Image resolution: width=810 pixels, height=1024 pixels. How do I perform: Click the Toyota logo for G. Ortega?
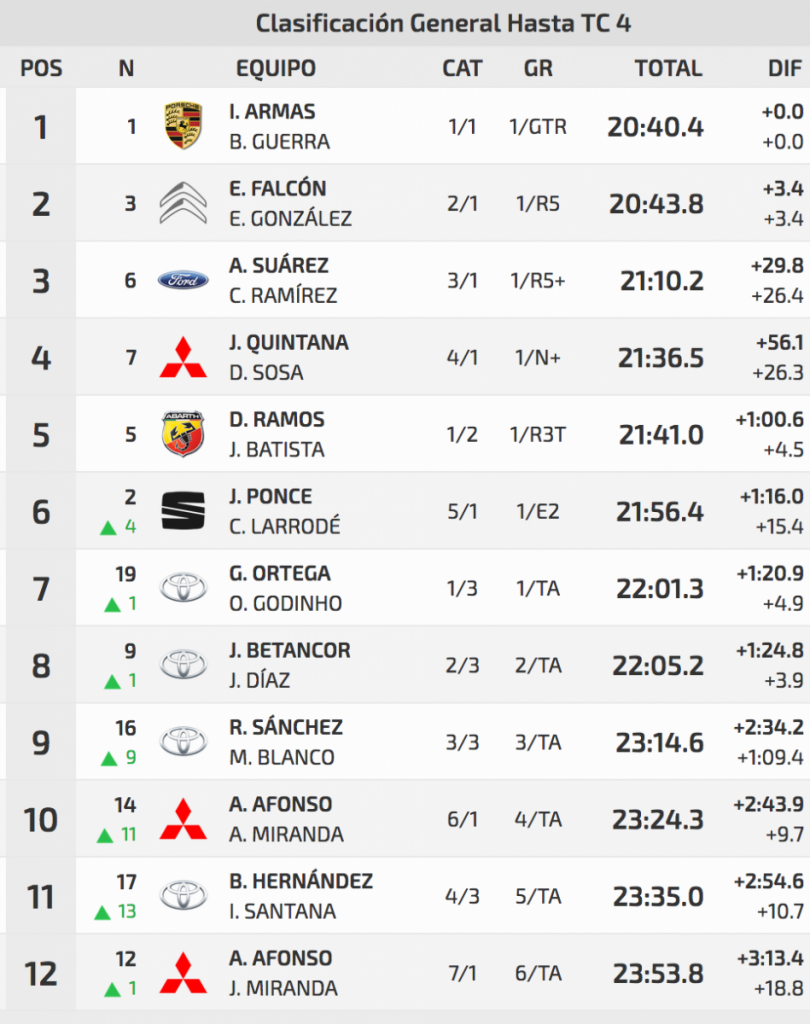[183, 588]
